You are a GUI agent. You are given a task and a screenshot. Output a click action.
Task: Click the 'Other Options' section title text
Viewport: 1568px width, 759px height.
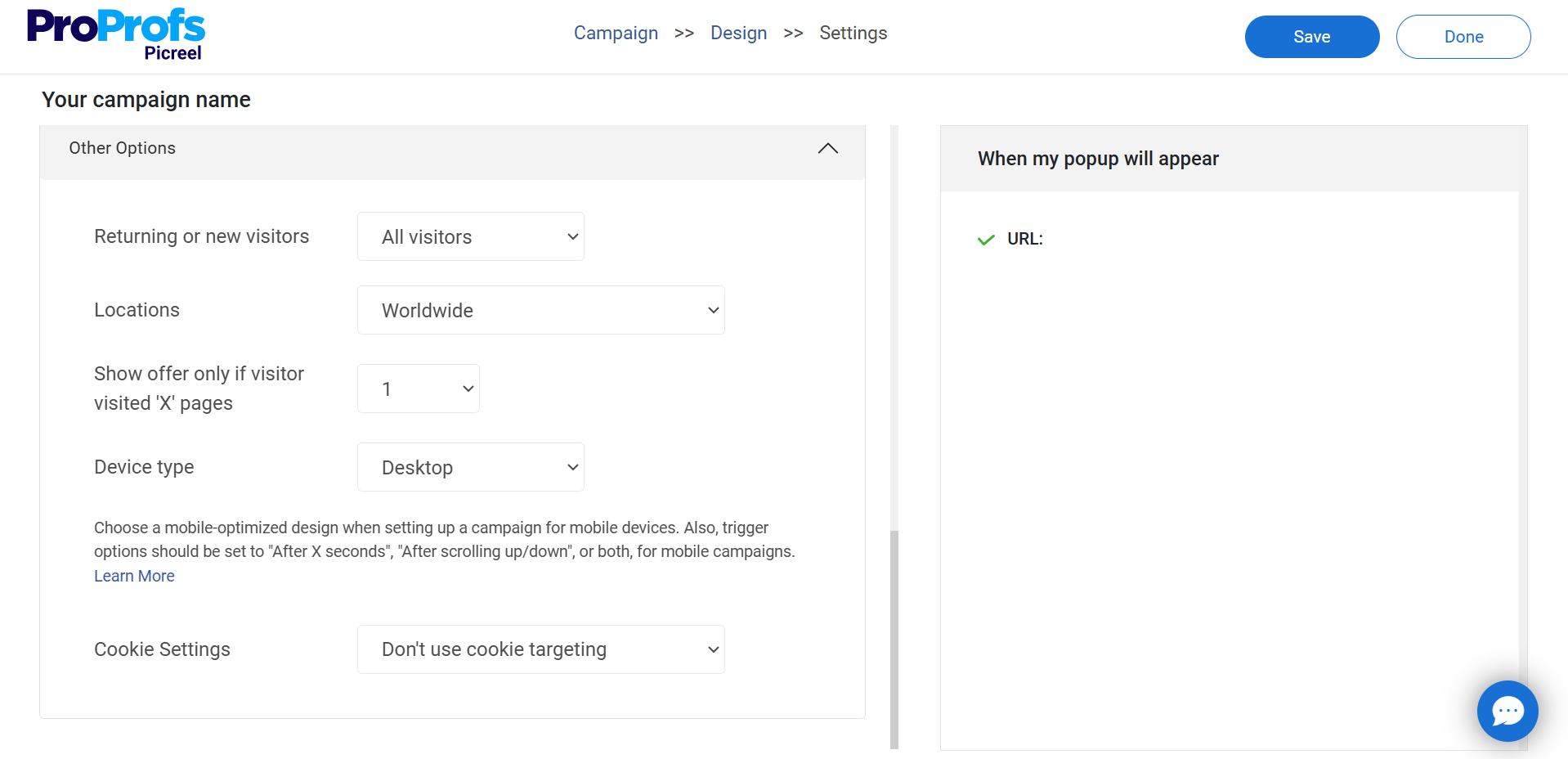point(122,148)
